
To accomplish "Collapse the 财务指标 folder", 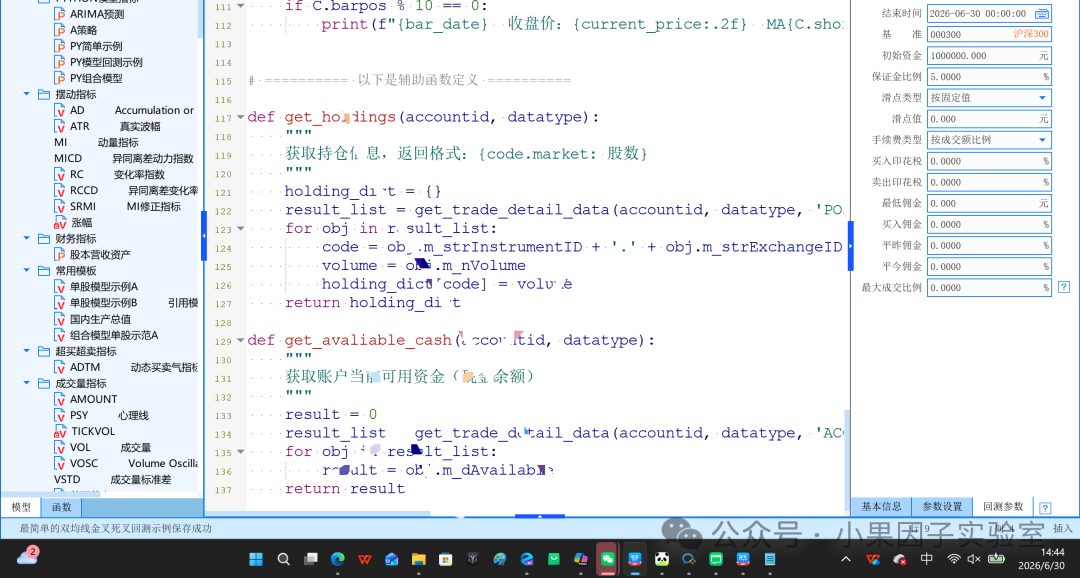I will tap(27, 238).
